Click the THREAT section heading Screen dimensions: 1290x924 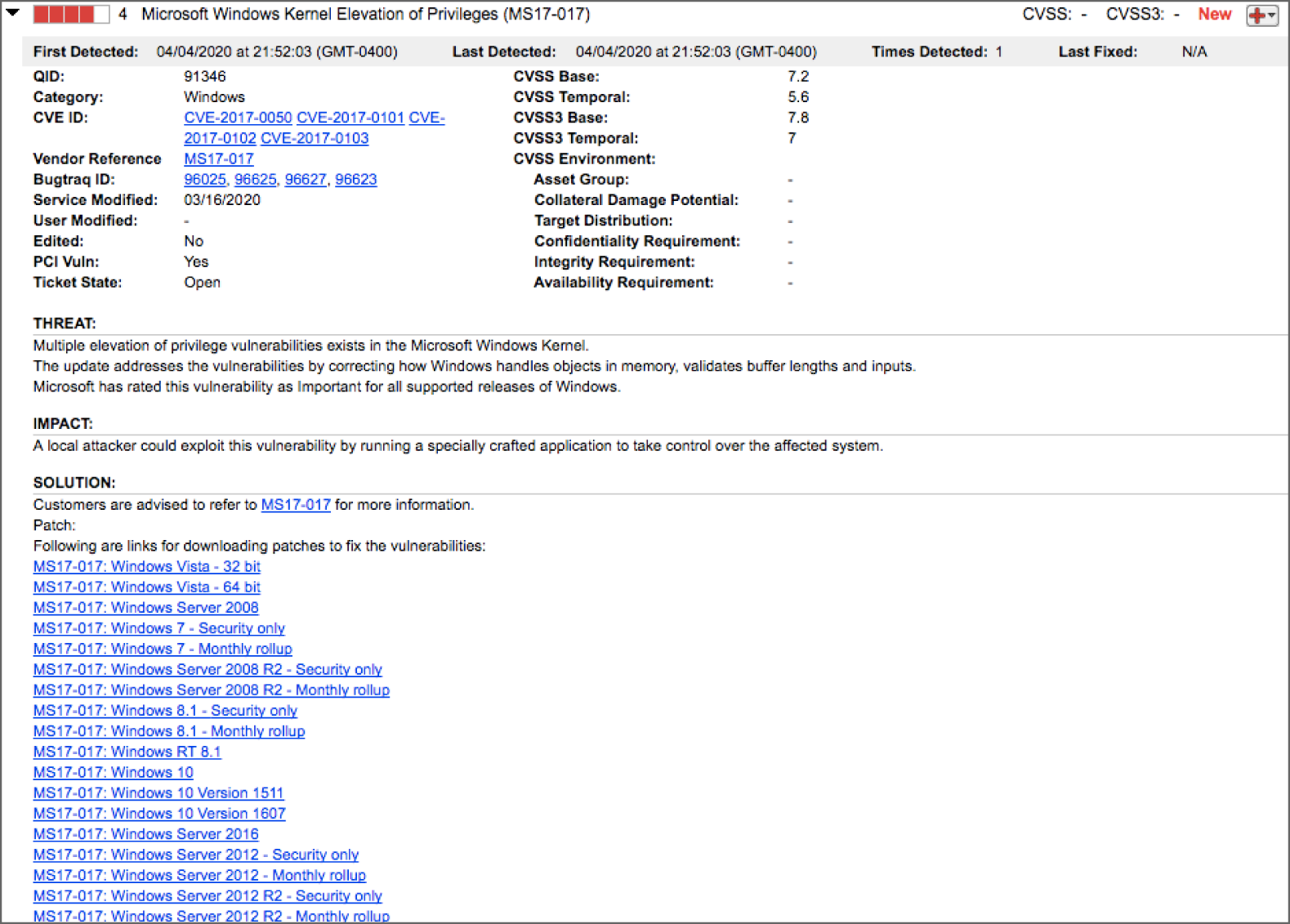click(x=65, y=324)
